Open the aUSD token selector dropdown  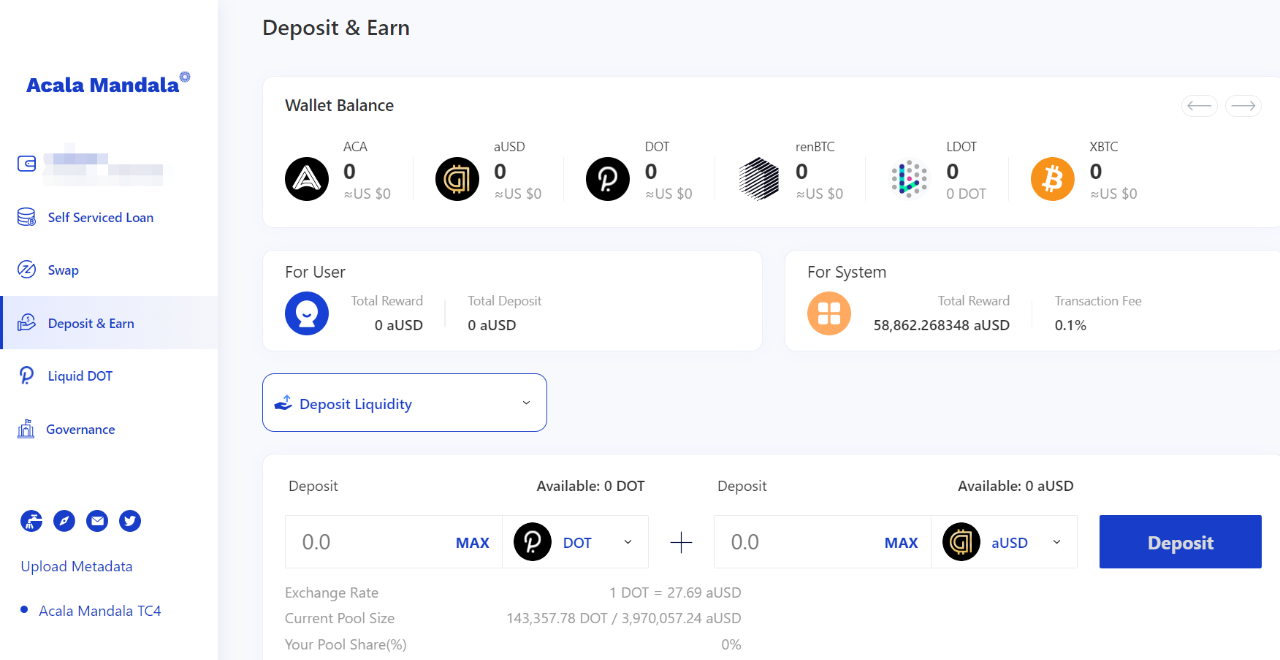(x=1004, y=542)
